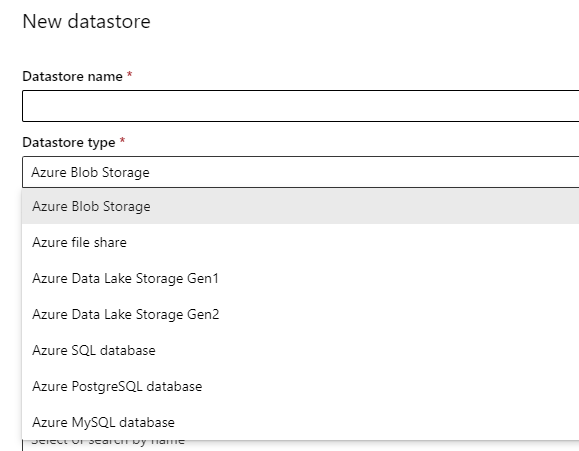Focus the Datastore name input field
This screenshot has width=579, height=451.
pyautogui.click(x=301, y=106)
